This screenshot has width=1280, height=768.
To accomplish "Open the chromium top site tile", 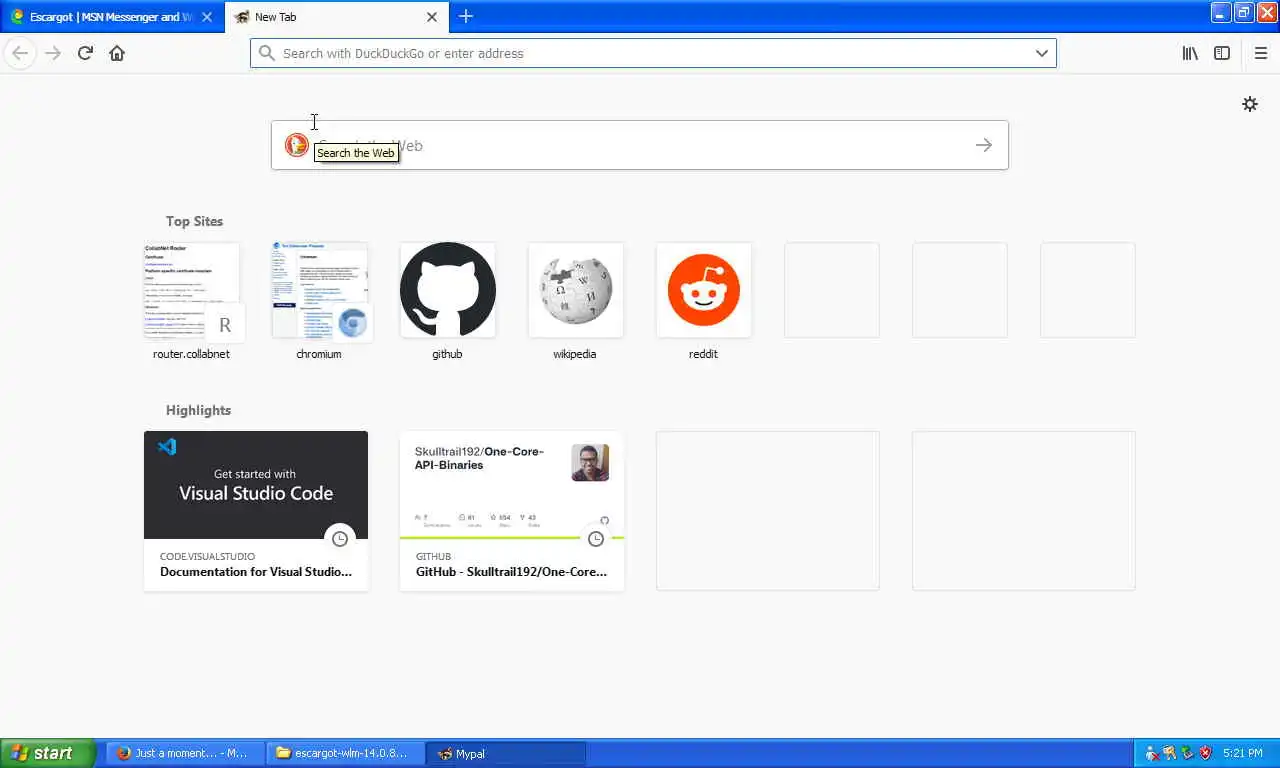I will [x=319, y=290].
